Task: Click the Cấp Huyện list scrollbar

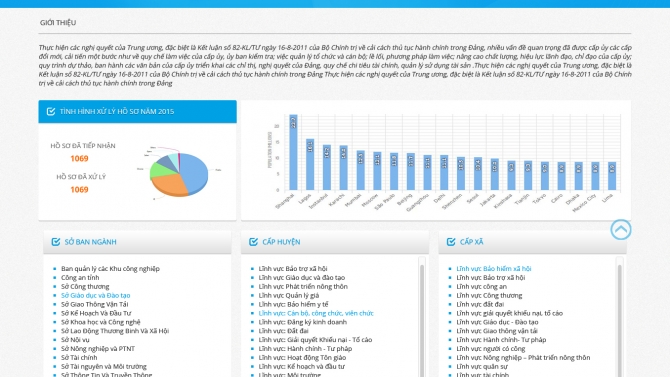Action: click(422, 317)
